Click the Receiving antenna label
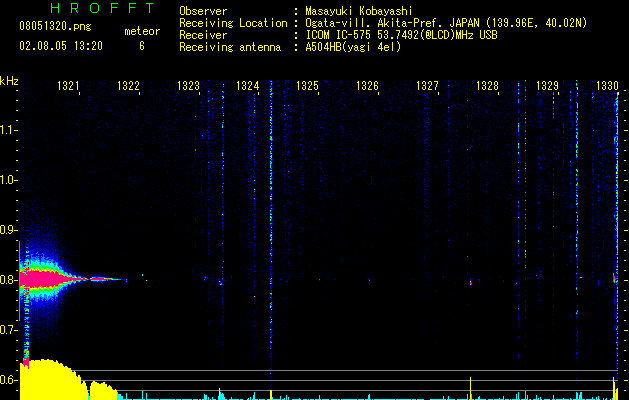 click(x=230, y=47)
